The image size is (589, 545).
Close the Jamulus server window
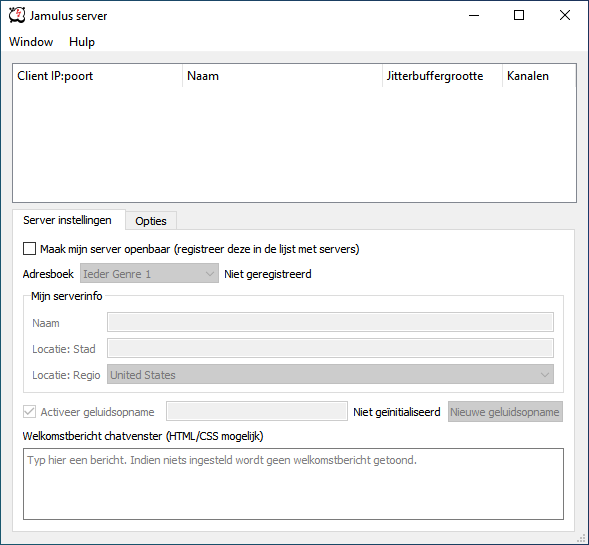(x=565, y=15)
